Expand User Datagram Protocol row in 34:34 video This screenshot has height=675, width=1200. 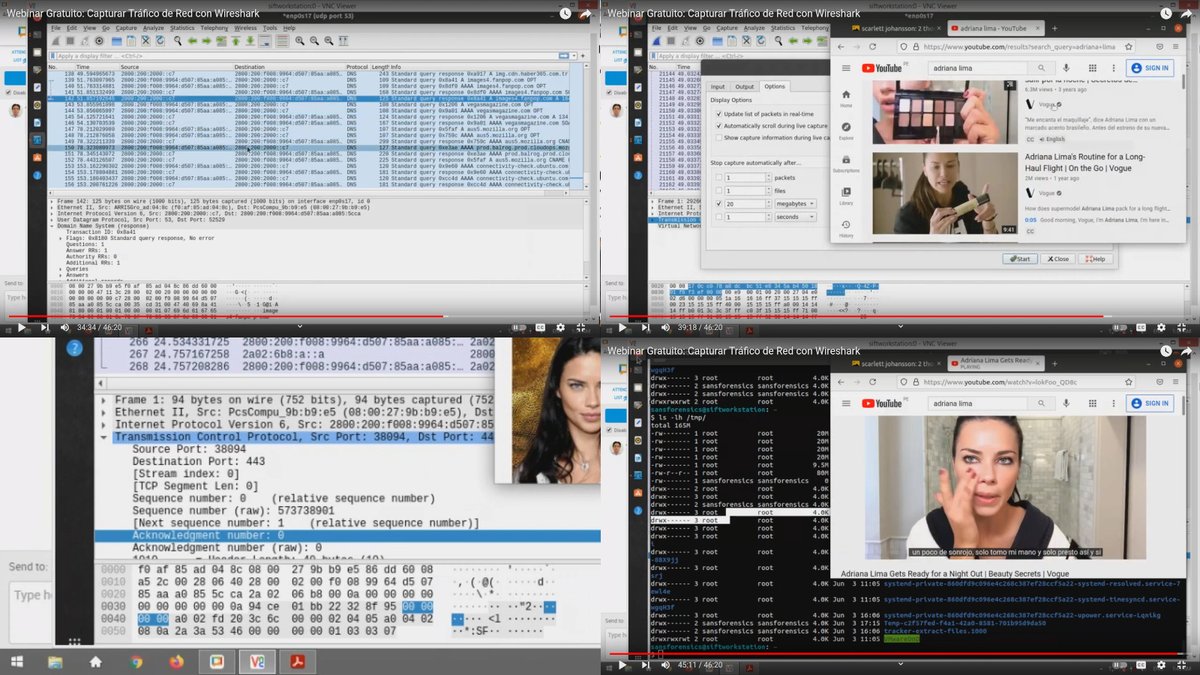point(53,218)
